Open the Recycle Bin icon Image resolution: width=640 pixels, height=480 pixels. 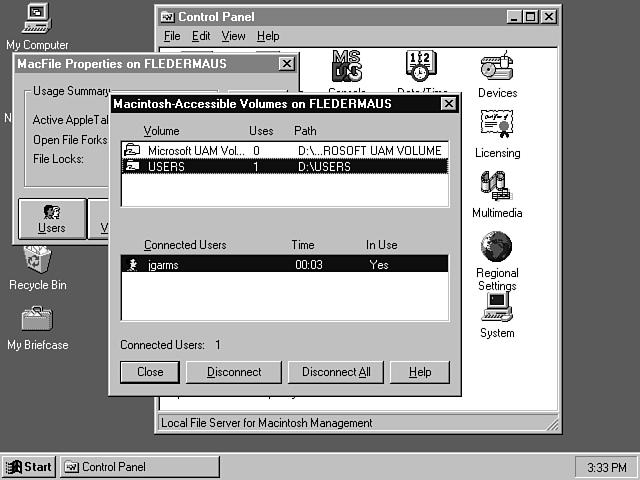point(37,262)
